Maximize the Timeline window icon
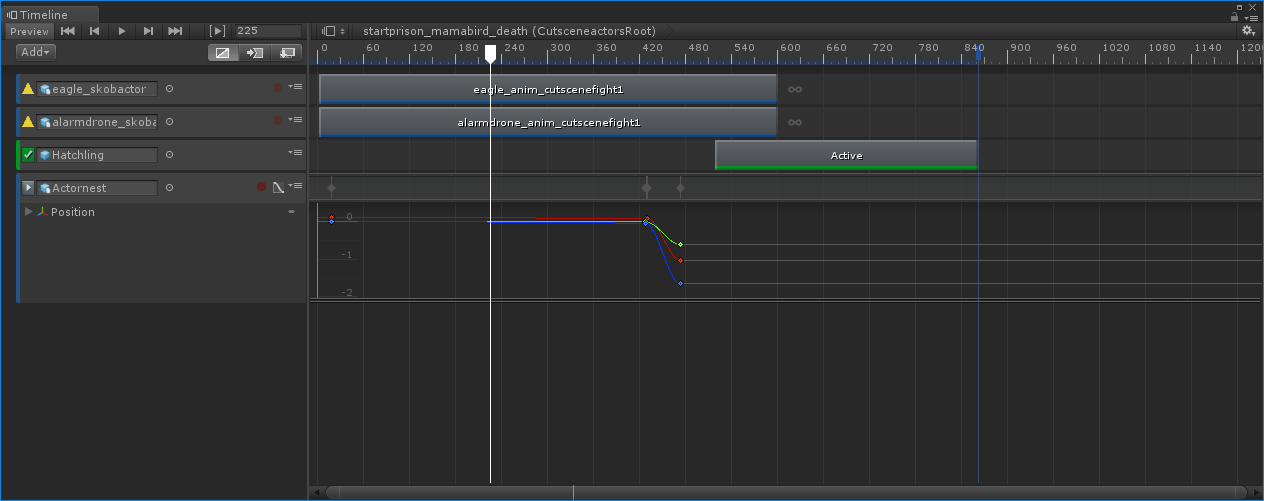The image size is (1264, 501). coord(1239,6)
